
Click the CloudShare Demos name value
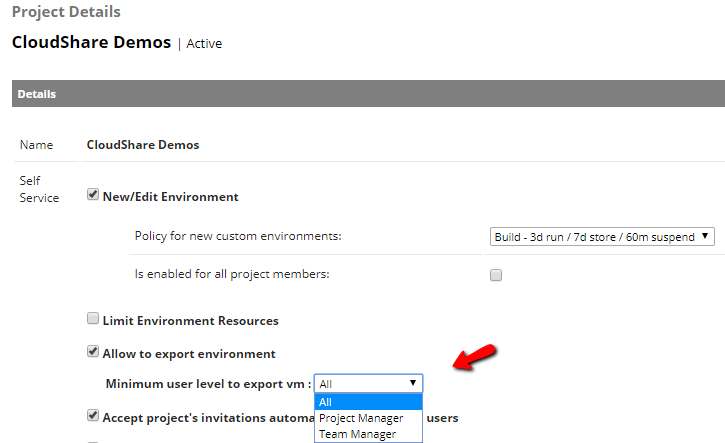(x=143, y=145)
